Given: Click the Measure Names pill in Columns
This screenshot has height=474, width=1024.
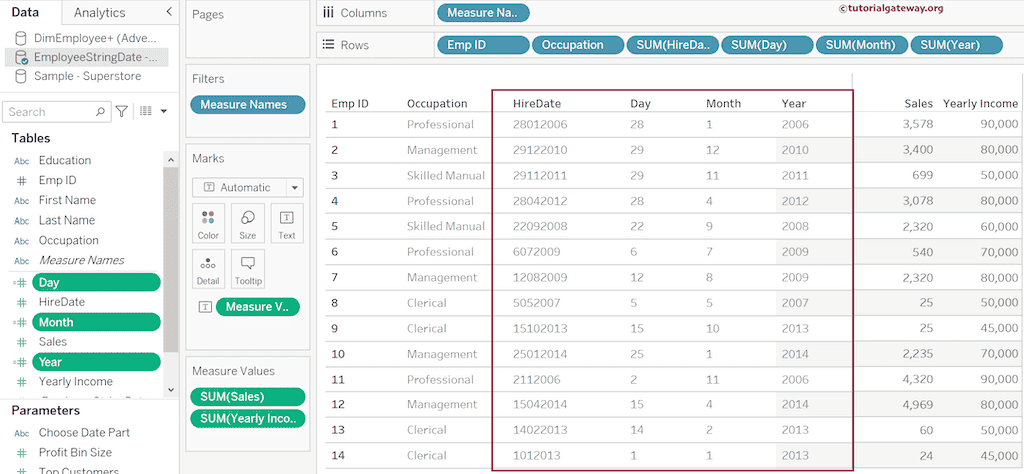Looking at the screenshot, I should (x=483, y=12).
